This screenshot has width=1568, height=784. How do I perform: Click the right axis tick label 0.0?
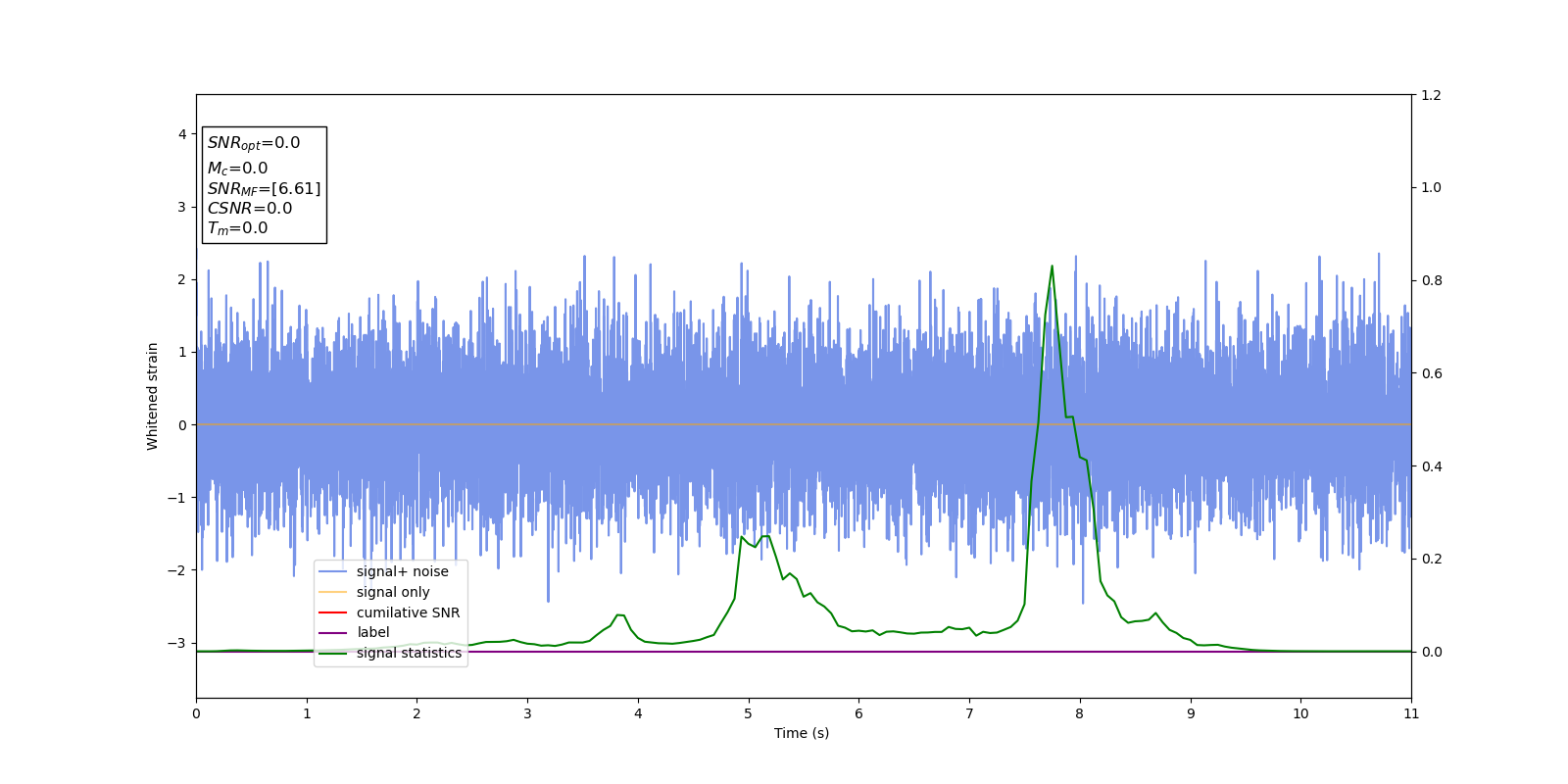pos(1432,652)
